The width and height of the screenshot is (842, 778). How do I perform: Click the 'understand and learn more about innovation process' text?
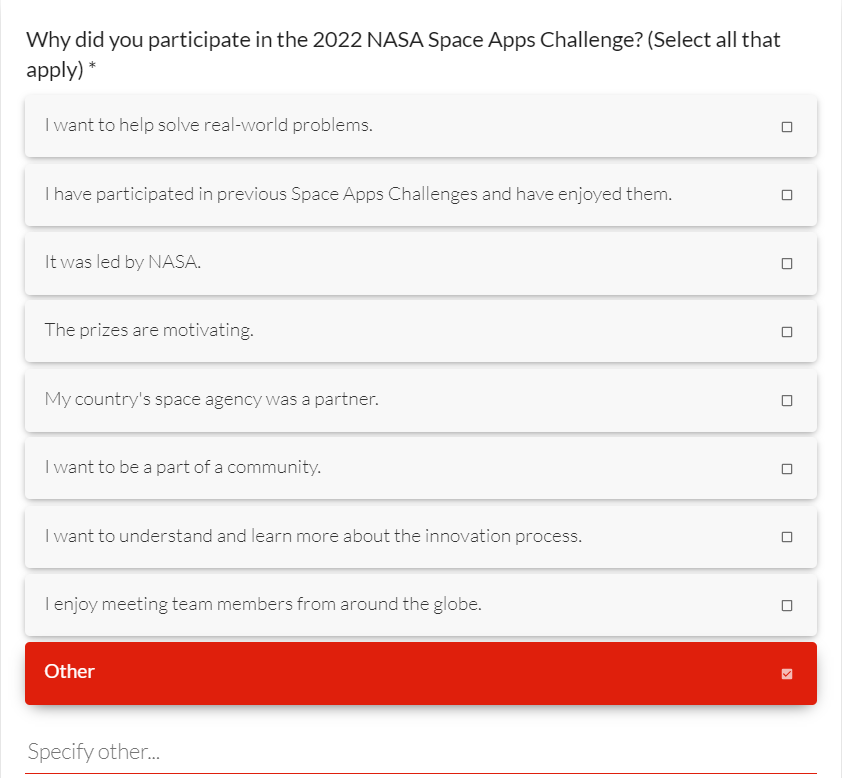pyautogui.click(x=312, y=536)
